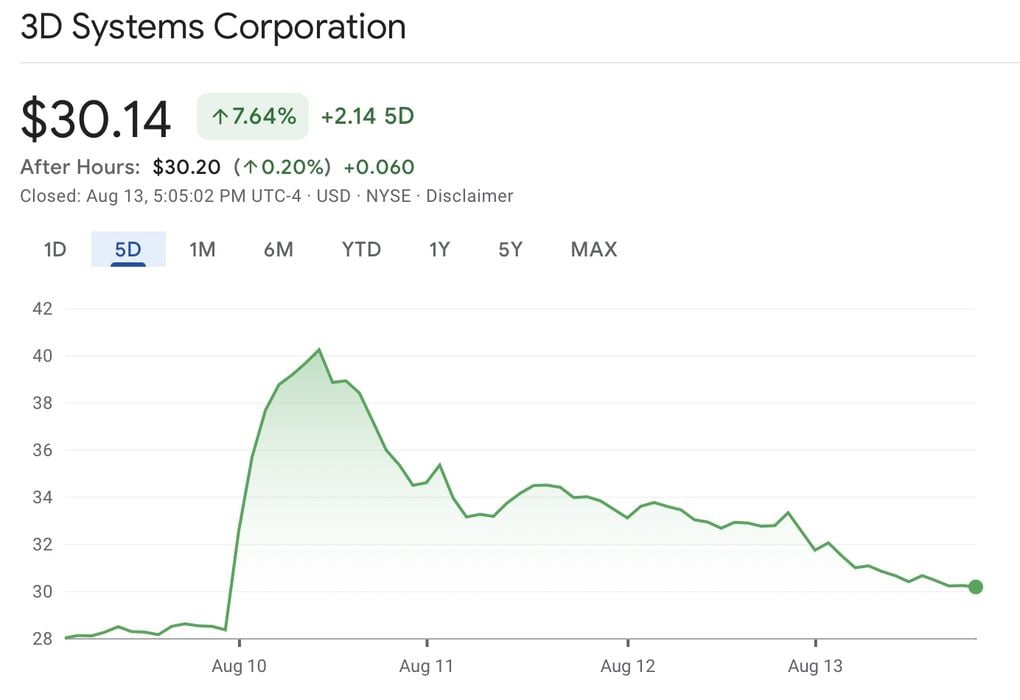Click the $30.14 current price
This screenshot has width=1020, height=700.
(96, 119)
